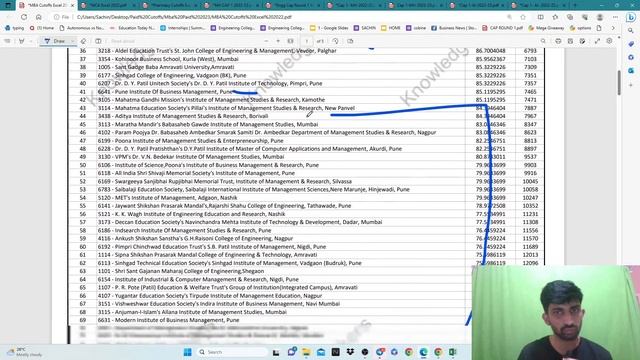This screenshot has height=360, width=640.
Task: Click the Fit to width icon
Action: tap(291, 41)
